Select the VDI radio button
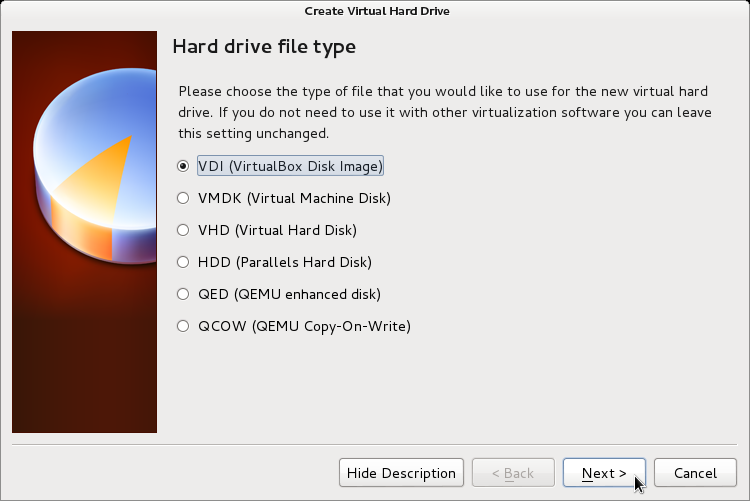750x501 pixels. [183, 166]
